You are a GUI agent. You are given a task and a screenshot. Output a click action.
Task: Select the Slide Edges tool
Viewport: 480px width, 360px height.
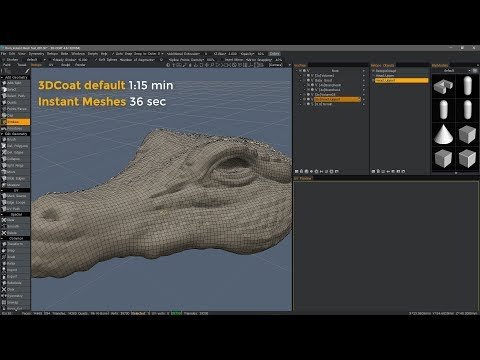pos(15,178)
